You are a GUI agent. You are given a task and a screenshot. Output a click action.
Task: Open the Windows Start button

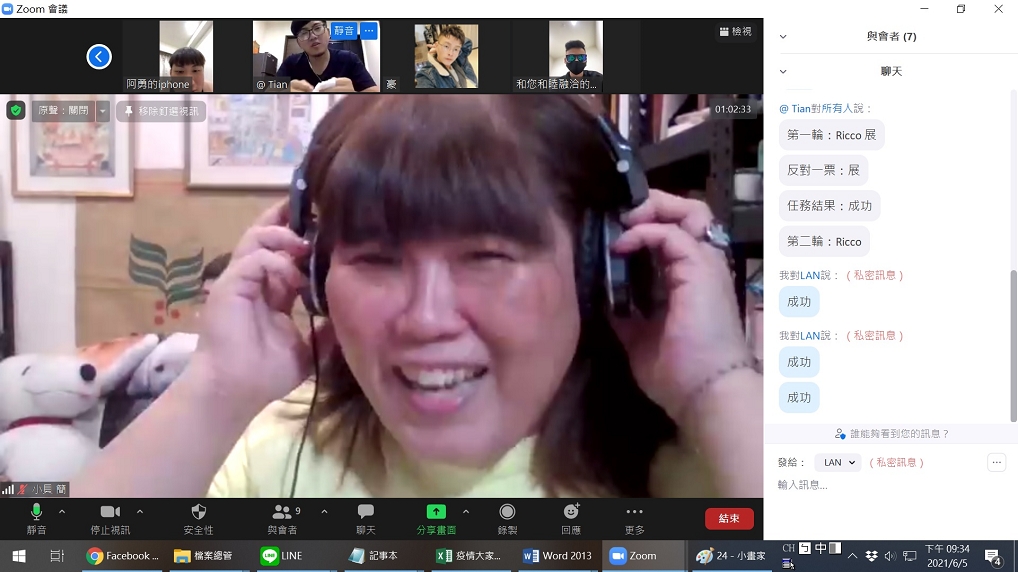[19, 556]
